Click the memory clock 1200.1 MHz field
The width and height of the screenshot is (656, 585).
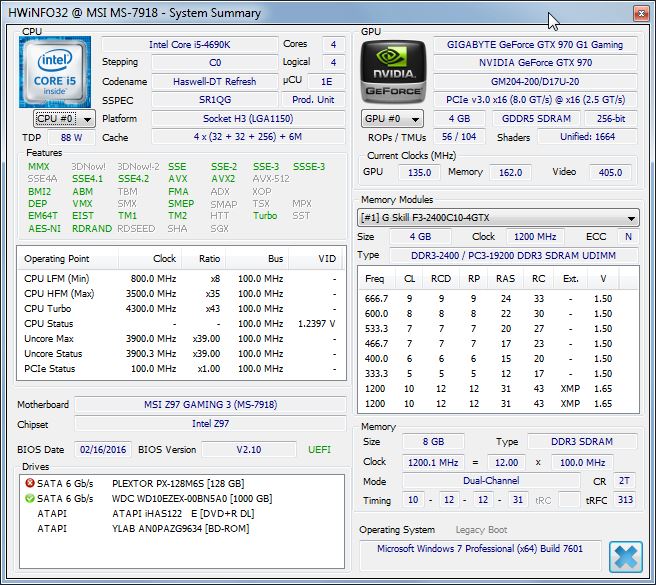click(x=433, y=462)
